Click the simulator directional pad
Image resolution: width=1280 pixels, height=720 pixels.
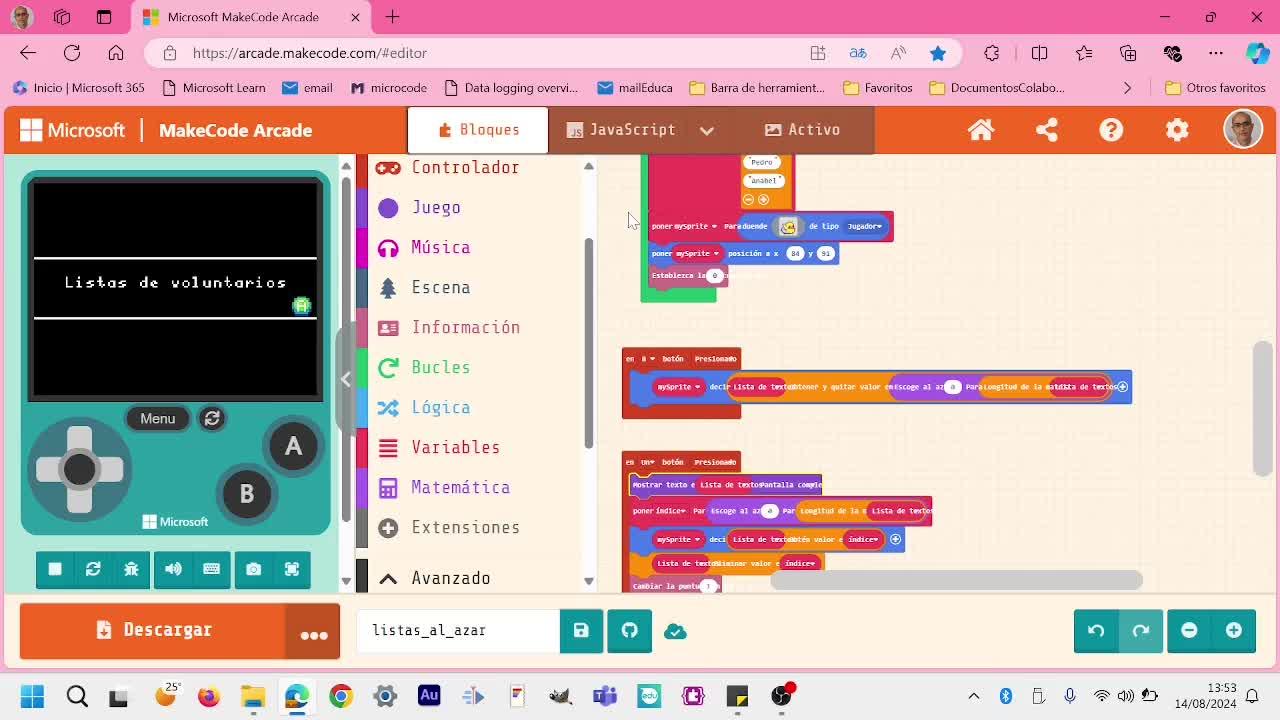coord(79,469)
